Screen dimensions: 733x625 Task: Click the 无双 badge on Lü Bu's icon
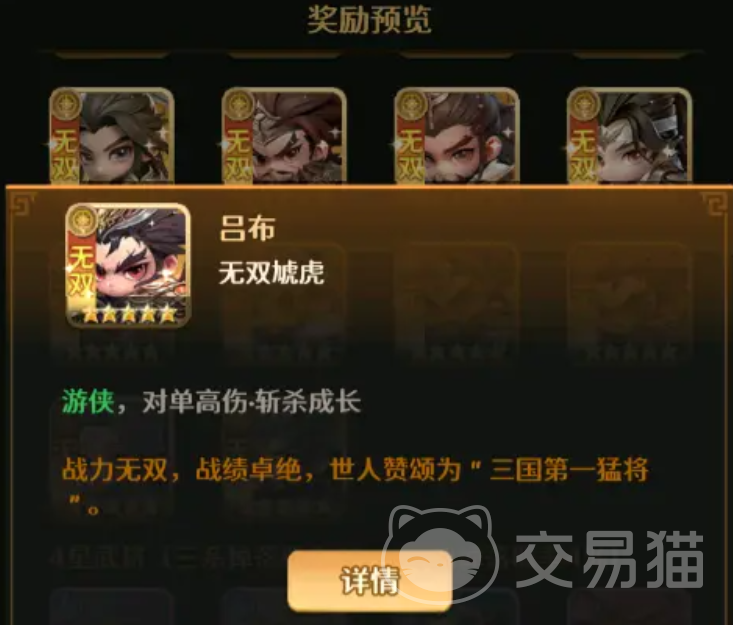[x=81, y=273]
